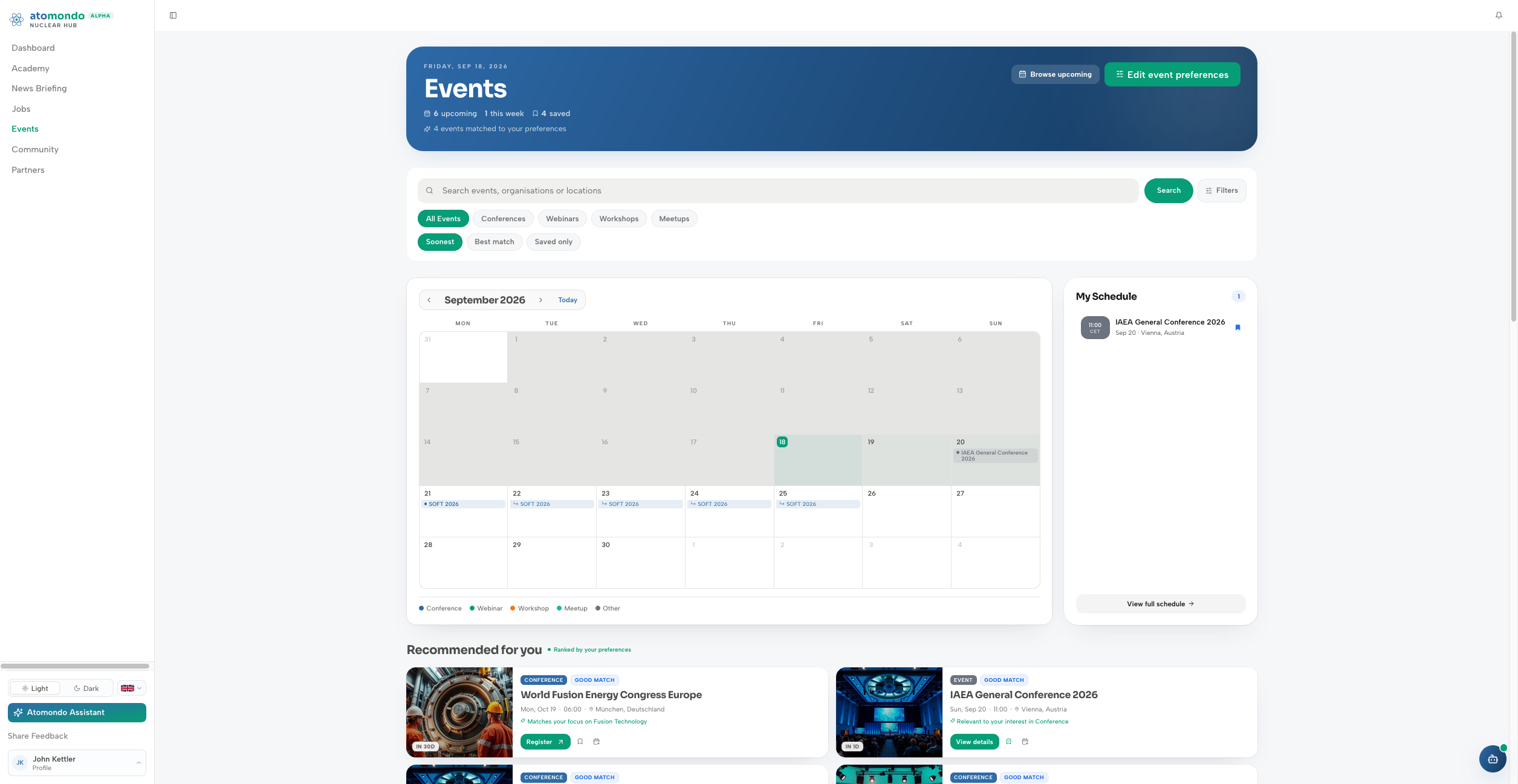Open Partners in sidebar
This screenshot has height=784, width=1518.
pyautogui.click(x=28, y=170)
